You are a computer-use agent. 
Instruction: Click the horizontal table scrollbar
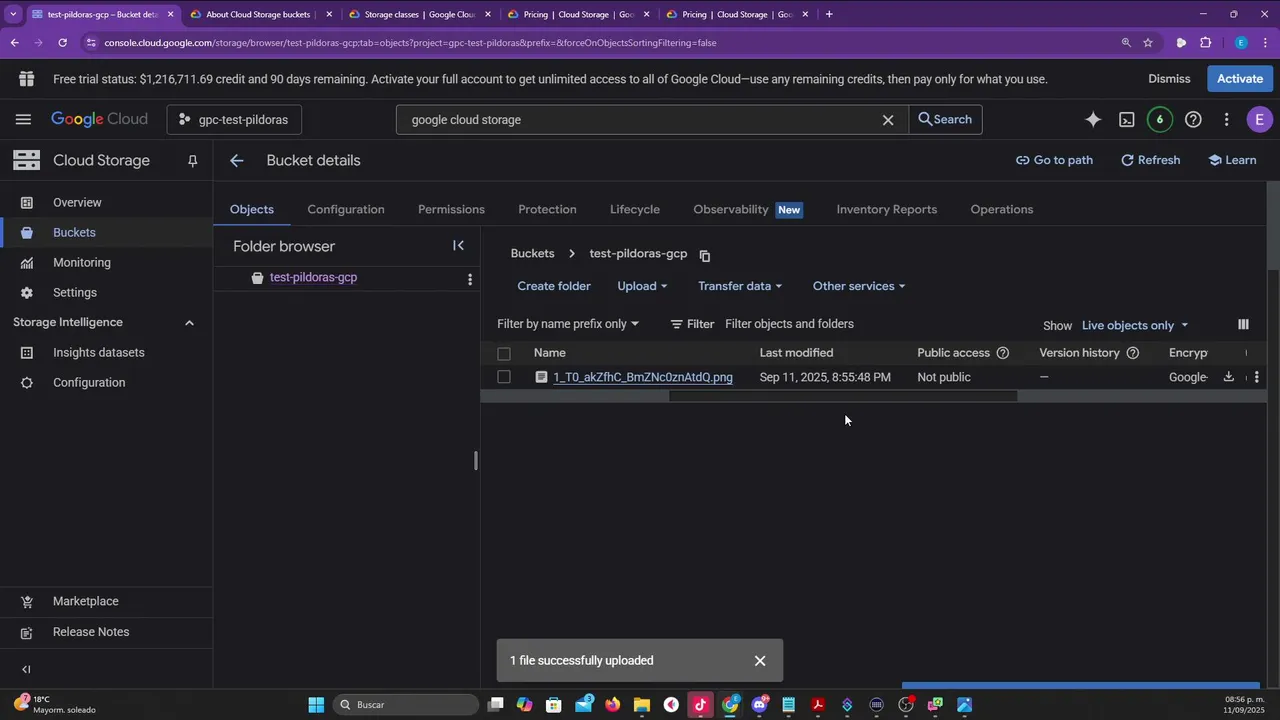click(843, 397)
